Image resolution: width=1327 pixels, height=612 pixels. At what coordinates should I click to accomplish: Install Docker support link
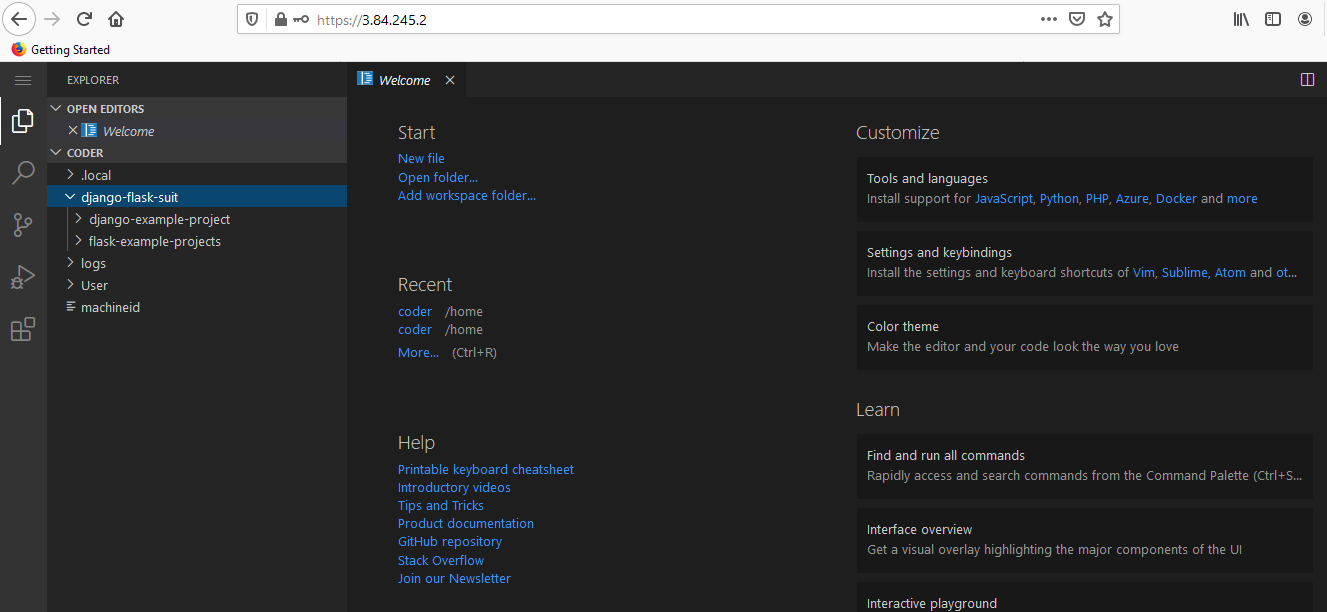(x=1176, y=198)
